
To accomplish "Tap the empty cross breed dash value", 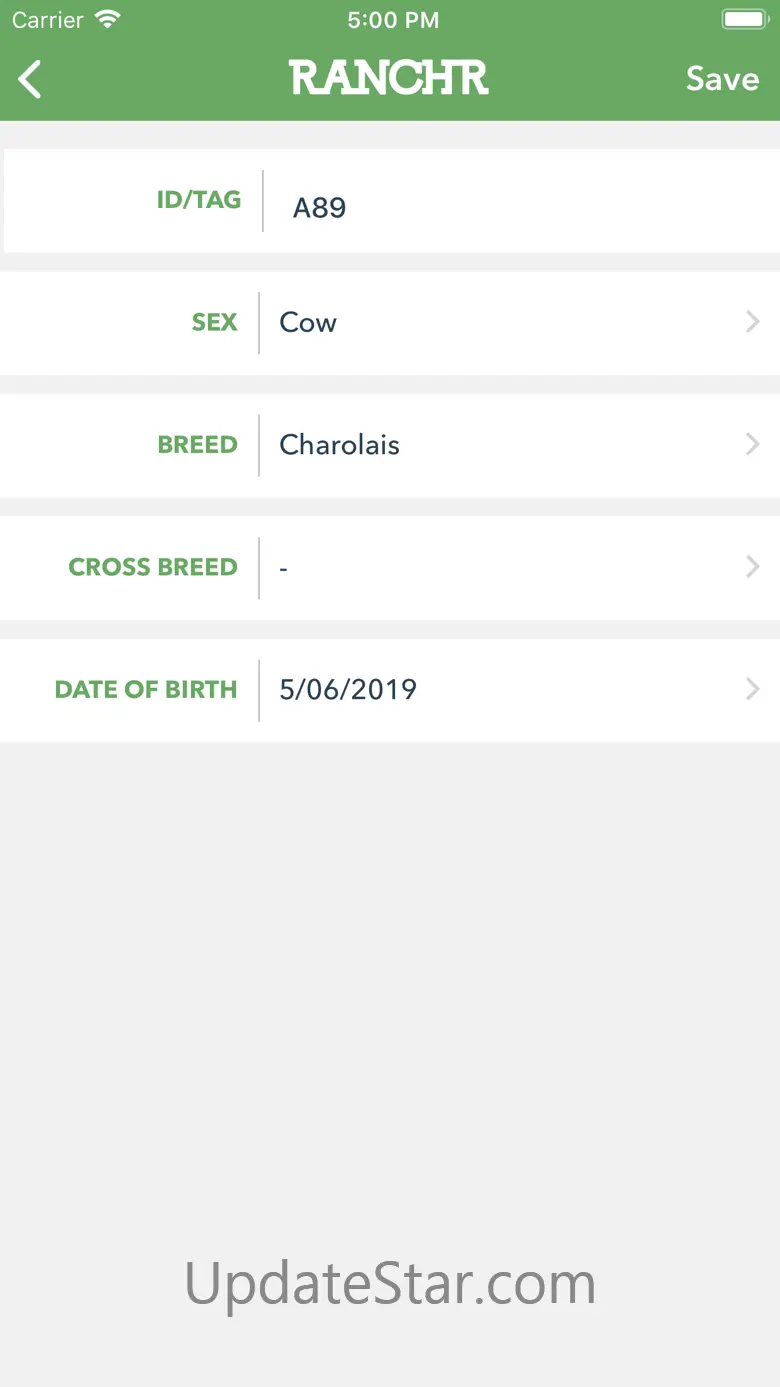I will [284, 568].
